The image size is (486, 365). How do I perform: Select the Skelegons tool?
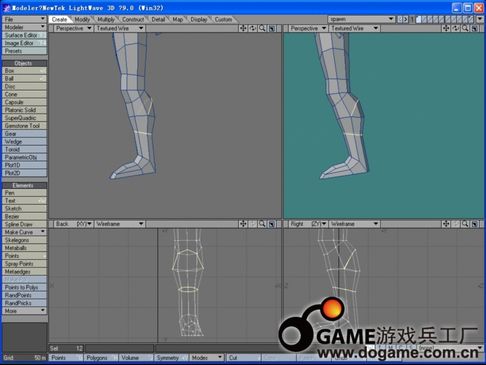tap(24, 240)
